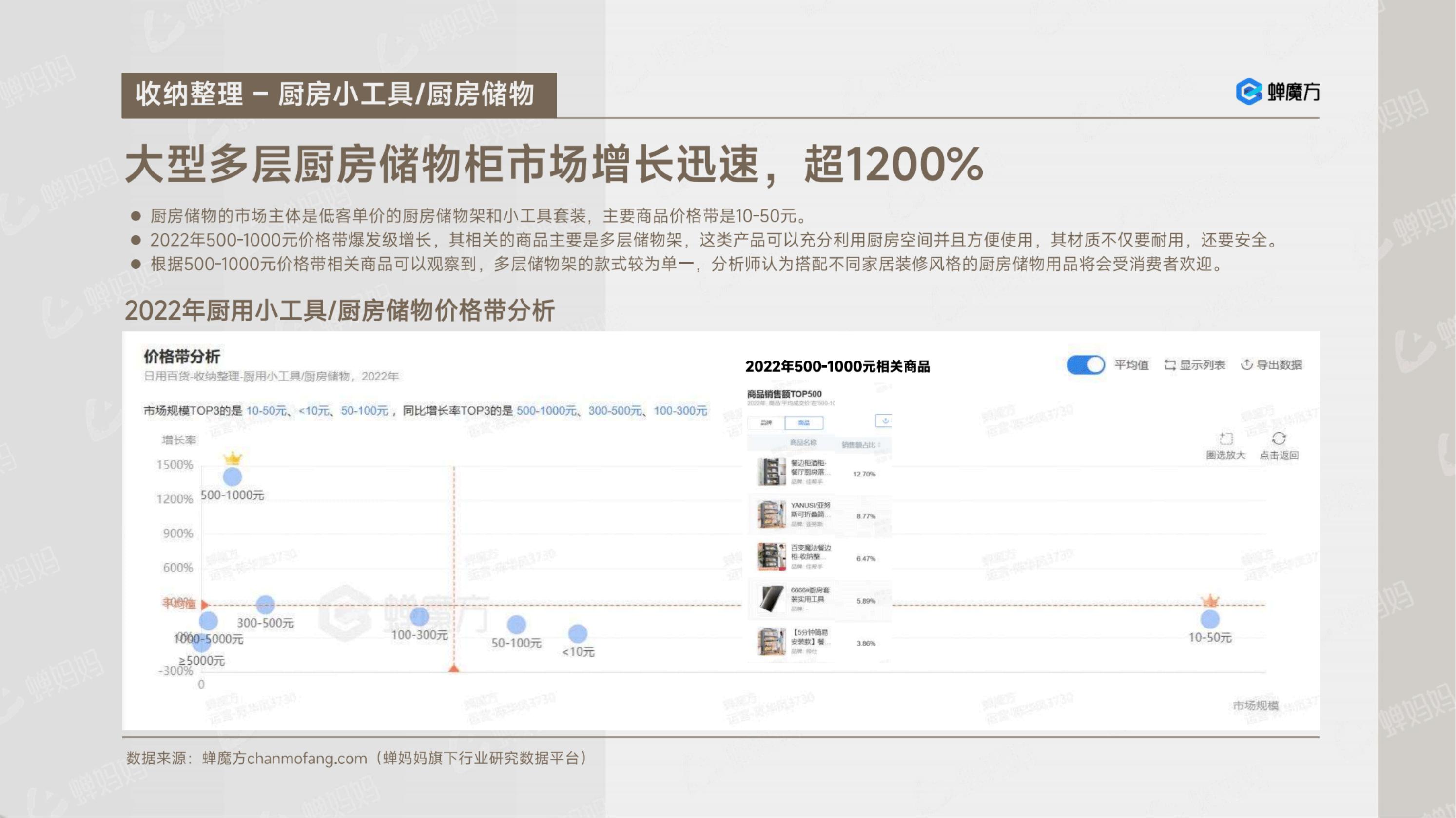This screenshot has height=818, width=1456.
Task: Click the 价格带分析 panel title
Action: (x=181, y=357)
